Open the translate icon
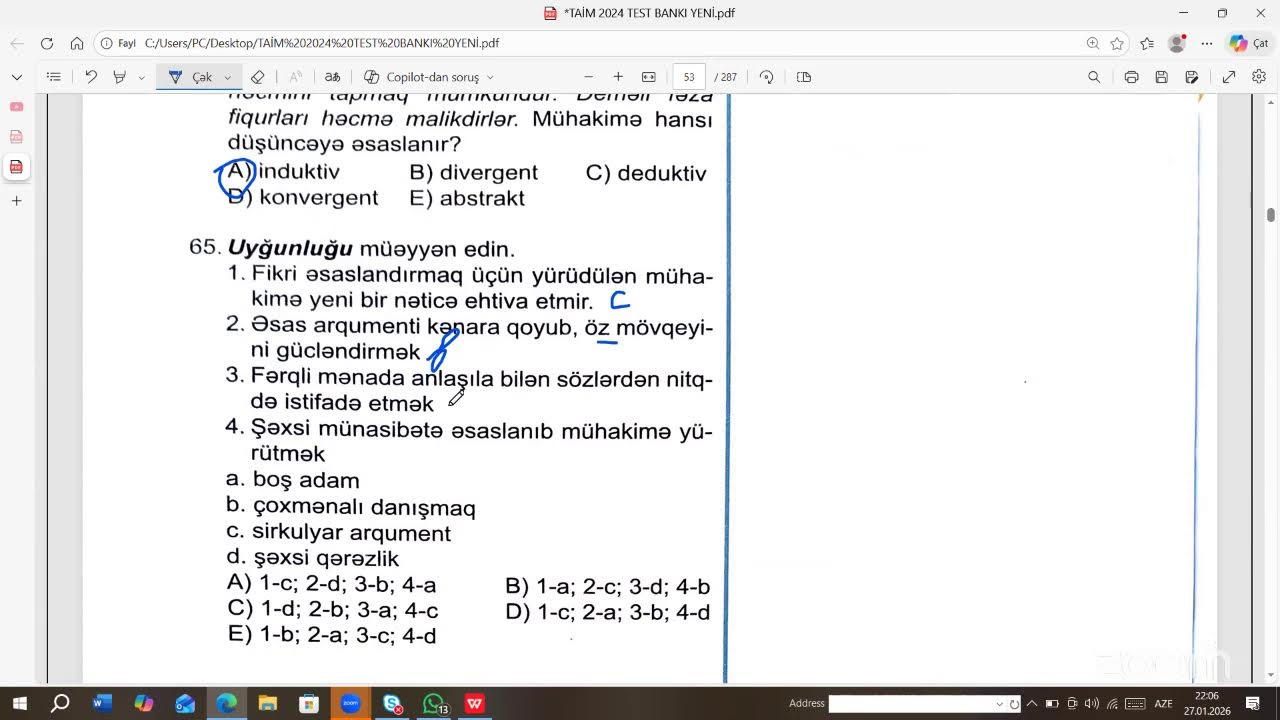 (x=332, y=77)
